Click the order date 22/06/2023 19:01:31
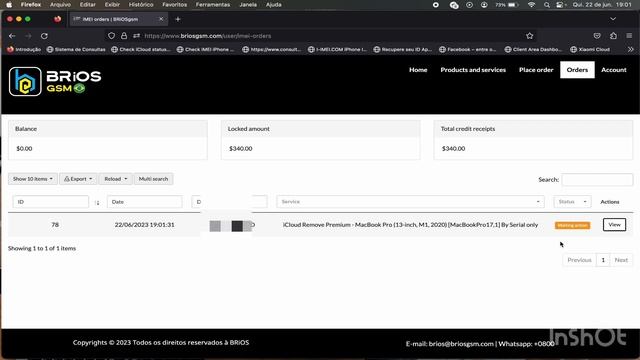This screenshot has height=360, width=640. point(144,224)
